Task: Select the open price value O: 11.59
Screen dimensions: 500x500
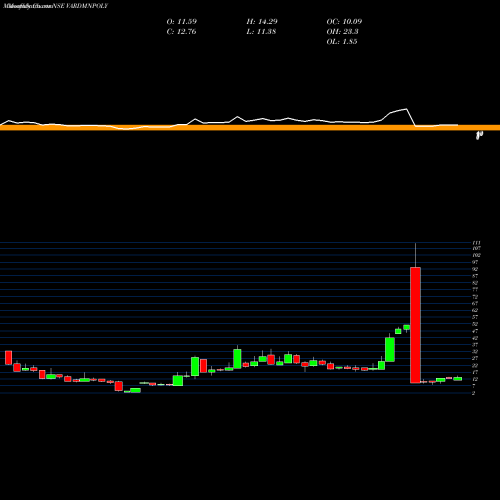Action: (182, 22)
